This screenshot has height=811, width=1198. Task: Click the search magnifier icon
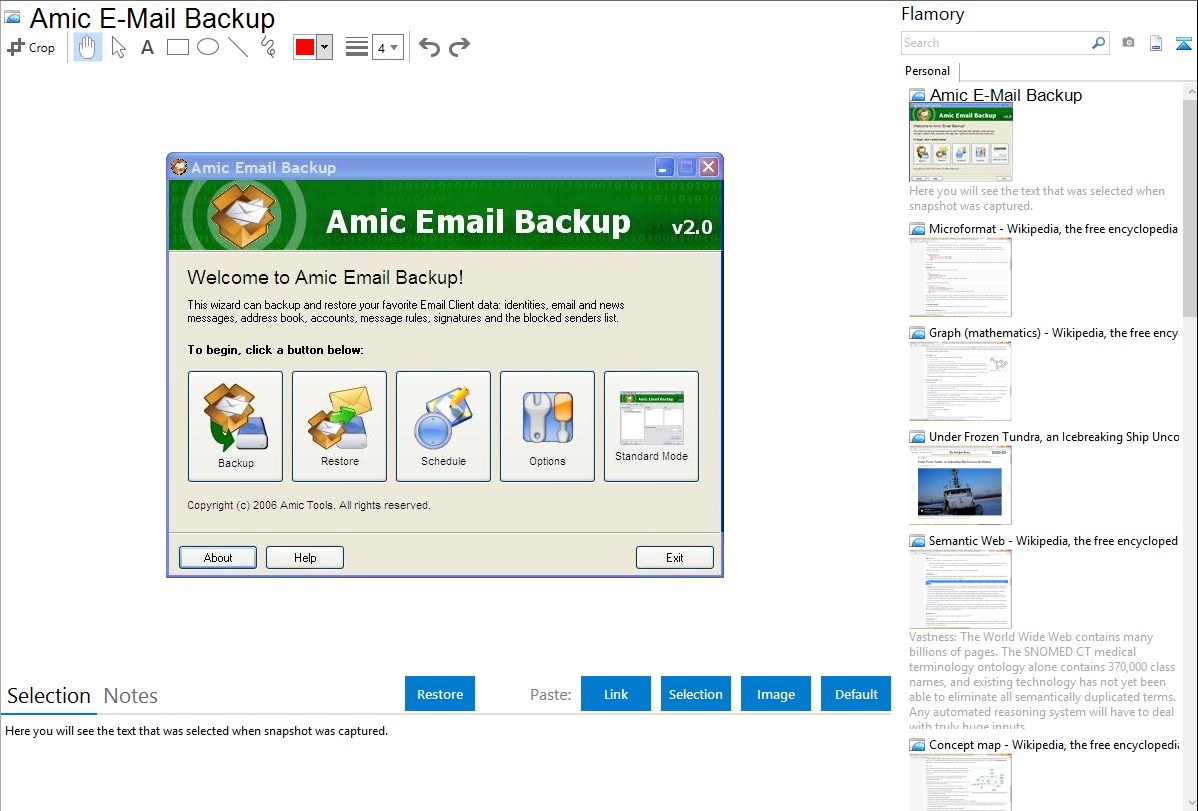tap(1099, 43)
